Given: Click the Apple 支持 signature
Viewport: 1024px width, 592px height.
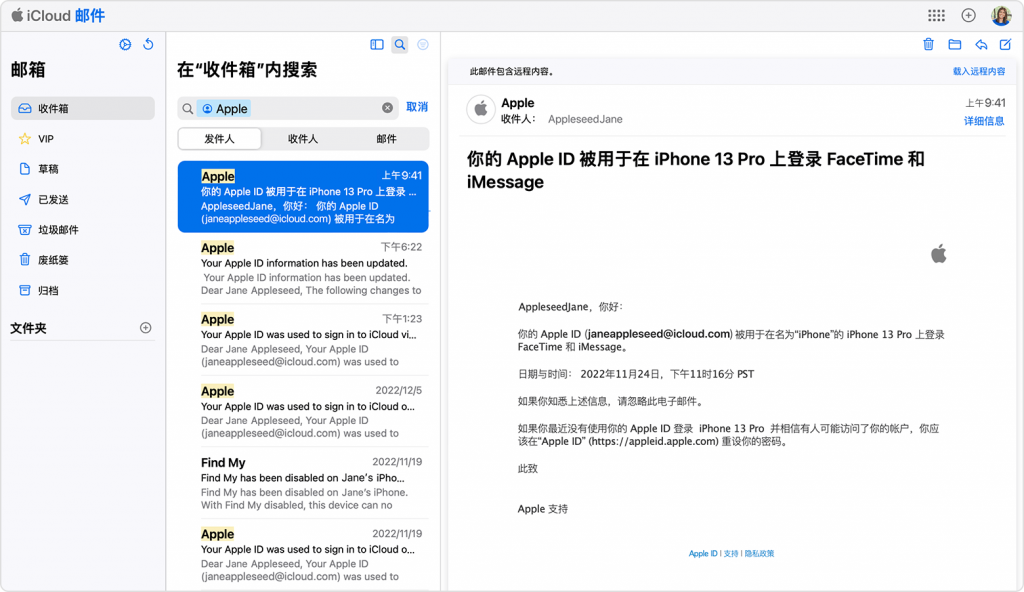Looking at the screenshot, I should (543, 509).
